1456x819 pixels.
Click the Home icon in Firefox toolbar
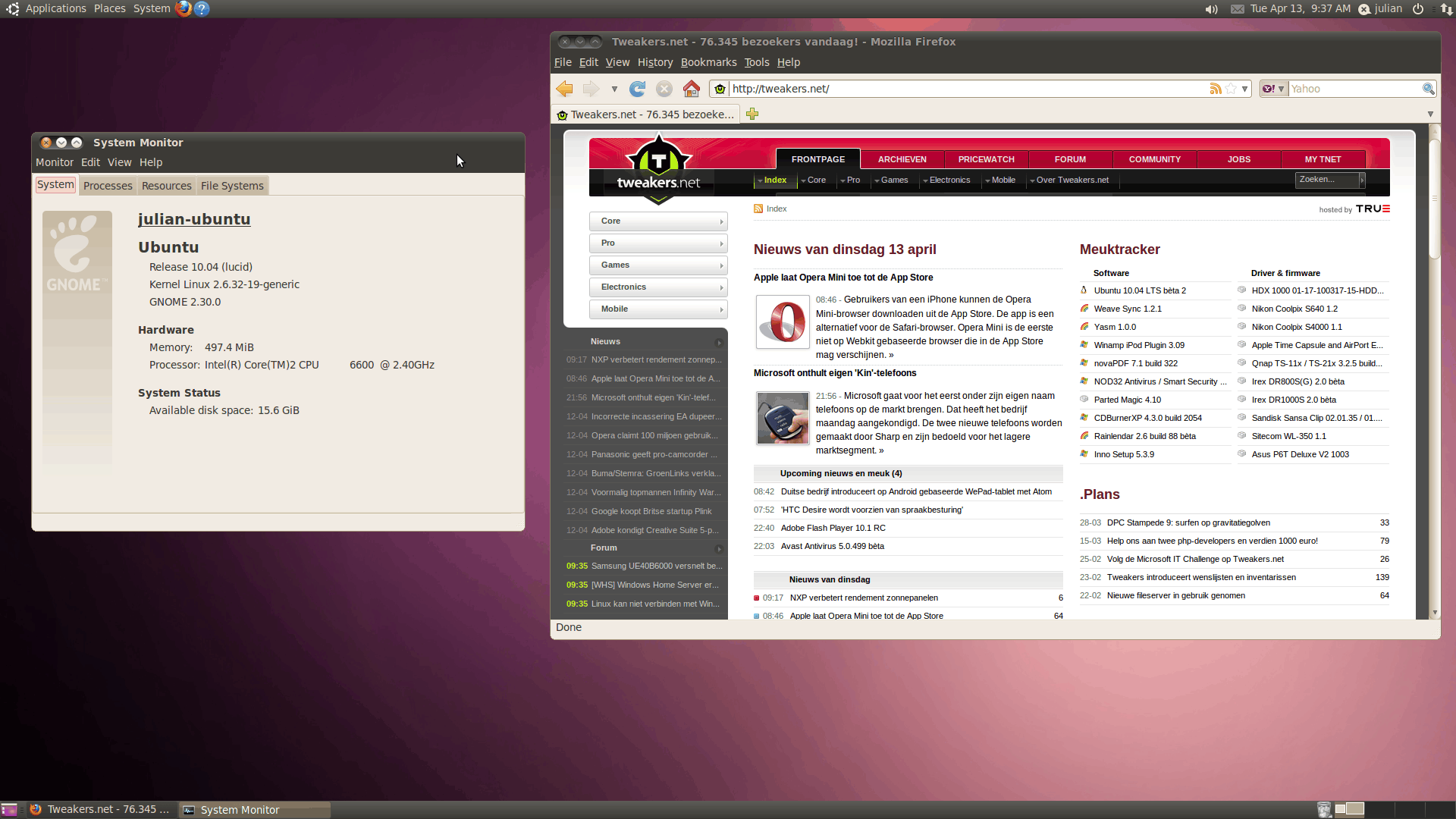tap(691, 89)
